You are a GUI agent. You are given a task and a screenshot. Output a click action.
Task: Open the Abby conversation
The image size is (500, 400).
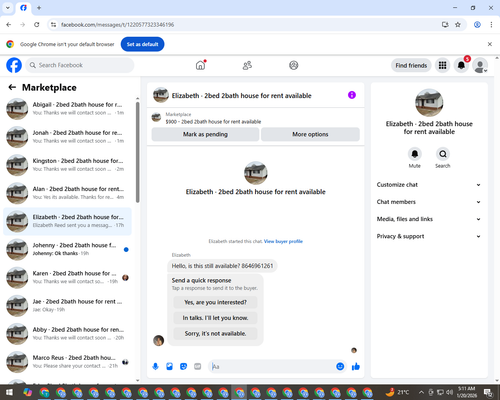pos(67,334)
